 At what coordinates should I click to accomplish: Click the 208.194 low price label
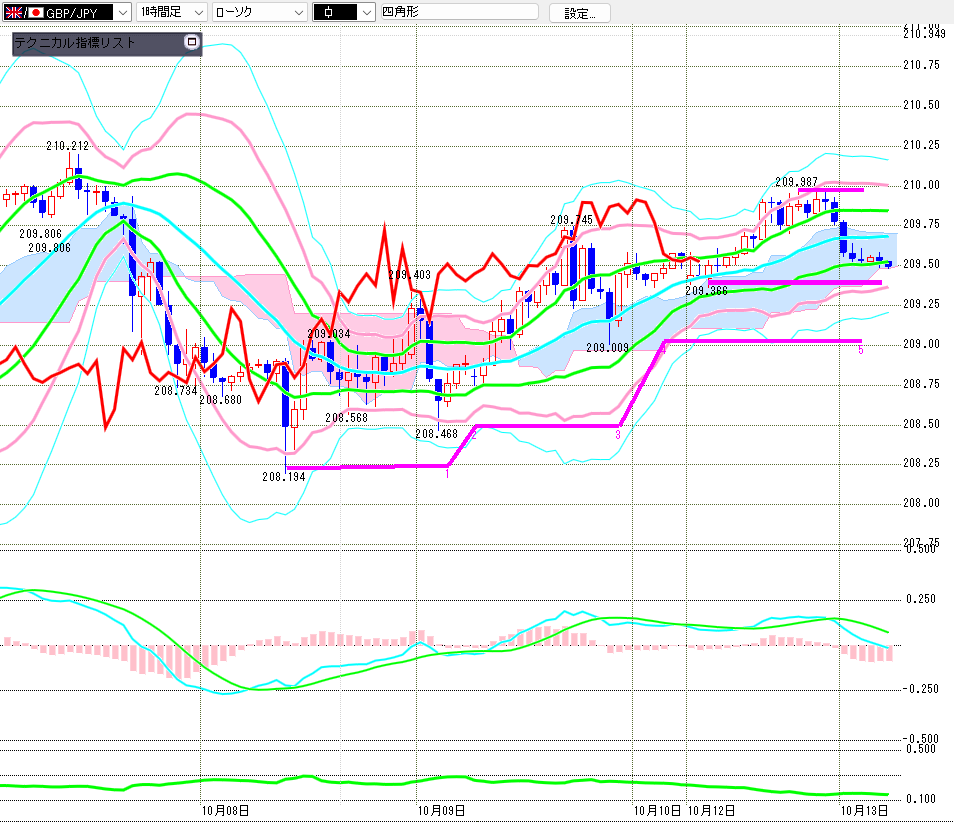tap(284, 477)
